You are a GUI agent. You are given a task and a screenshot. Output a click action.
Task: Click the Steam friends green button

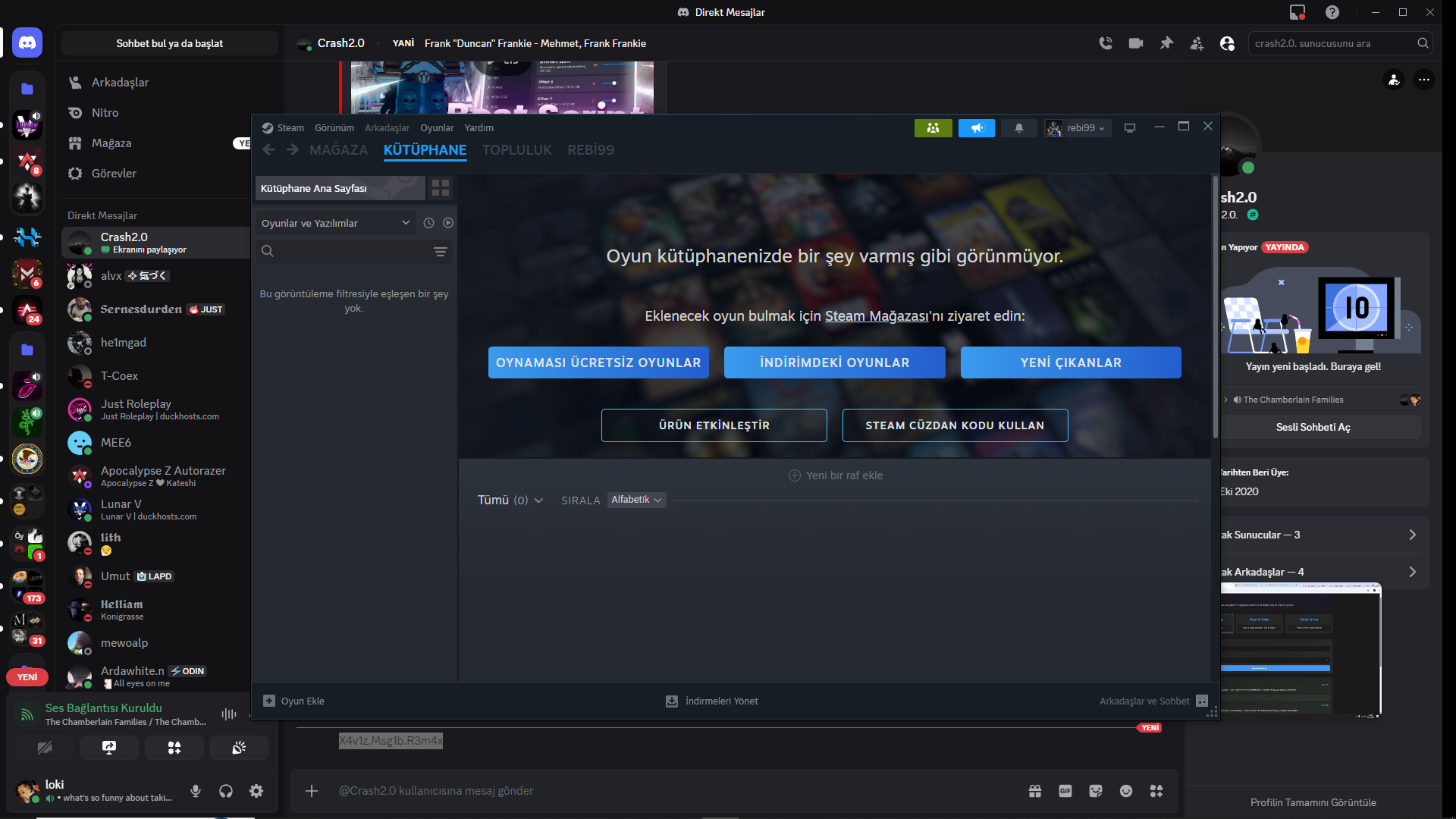coord(934,128)
